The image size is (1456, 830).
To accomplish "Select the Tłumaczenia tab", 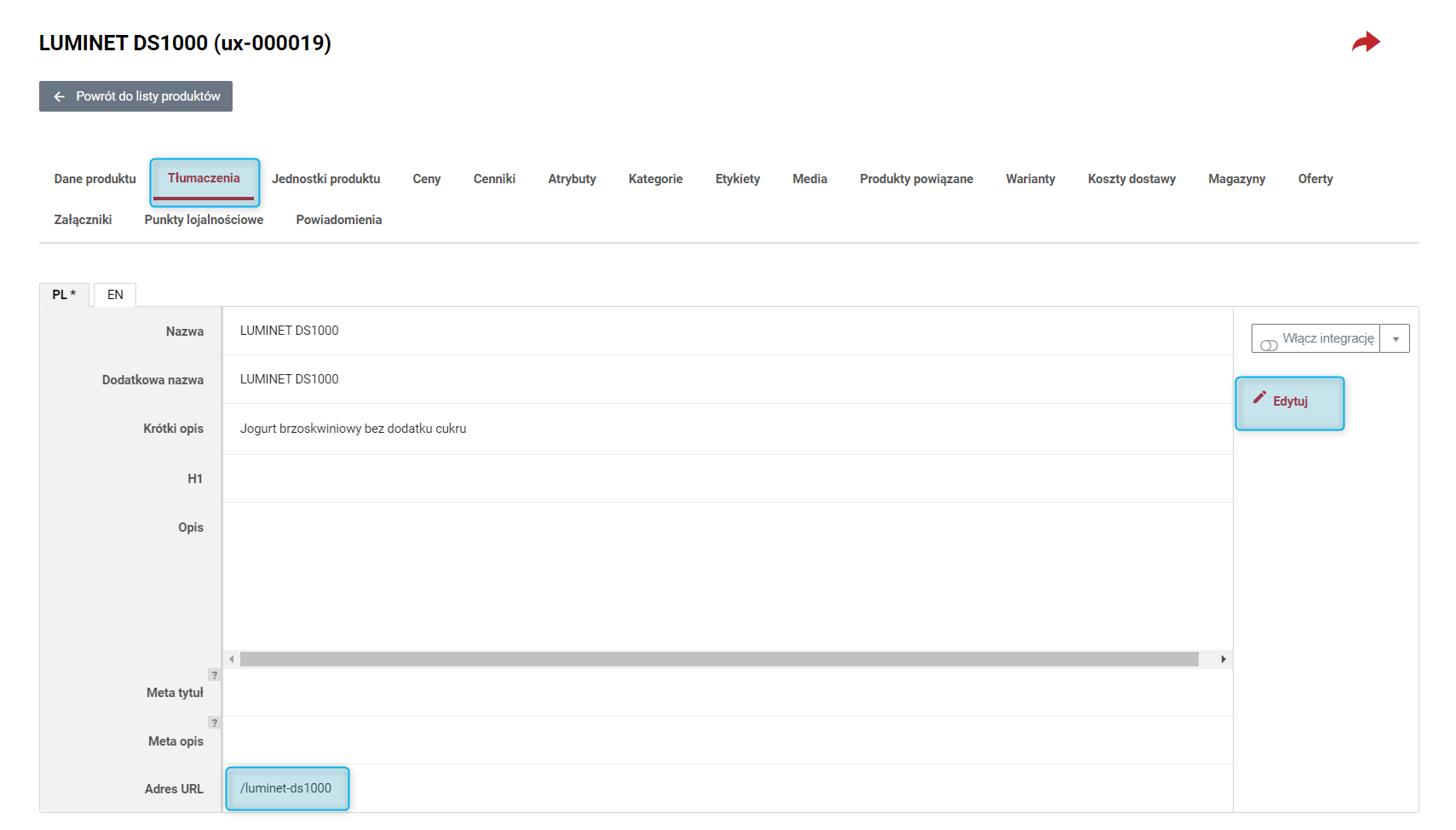I will 204,178.
